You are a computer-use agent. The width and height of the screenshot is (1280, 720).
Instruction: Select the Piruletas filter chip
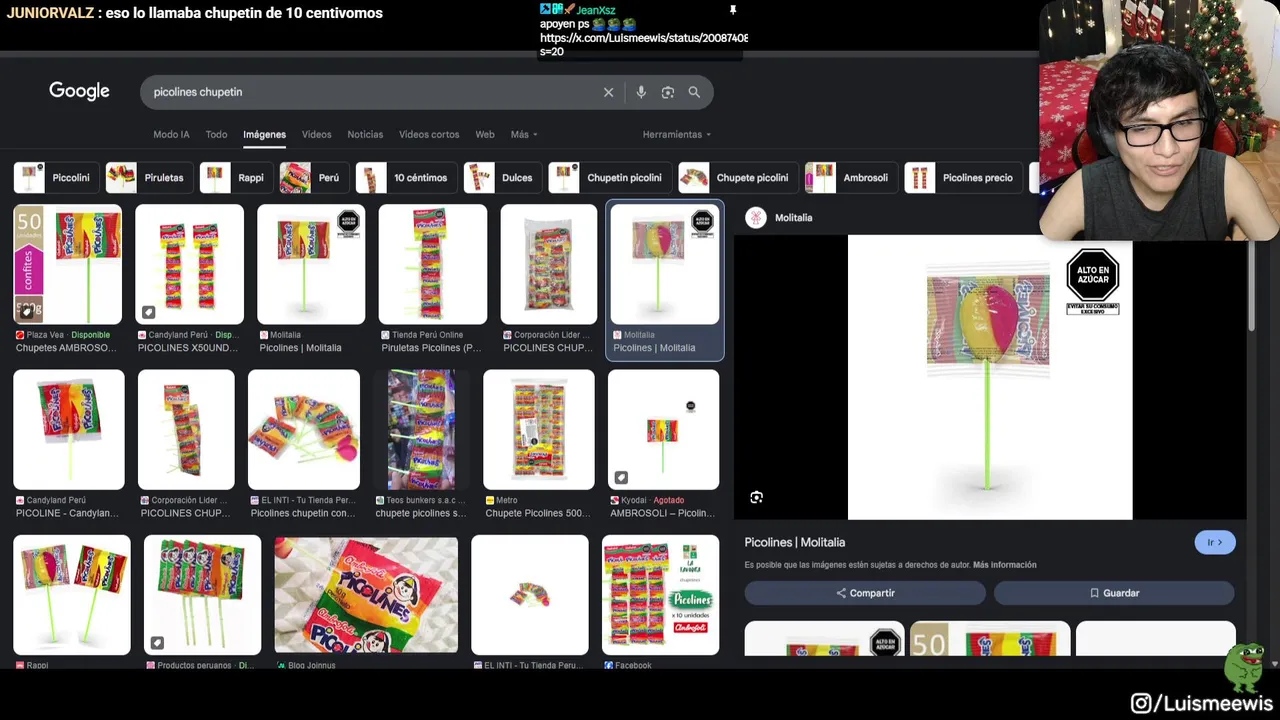tap(148, 178)
